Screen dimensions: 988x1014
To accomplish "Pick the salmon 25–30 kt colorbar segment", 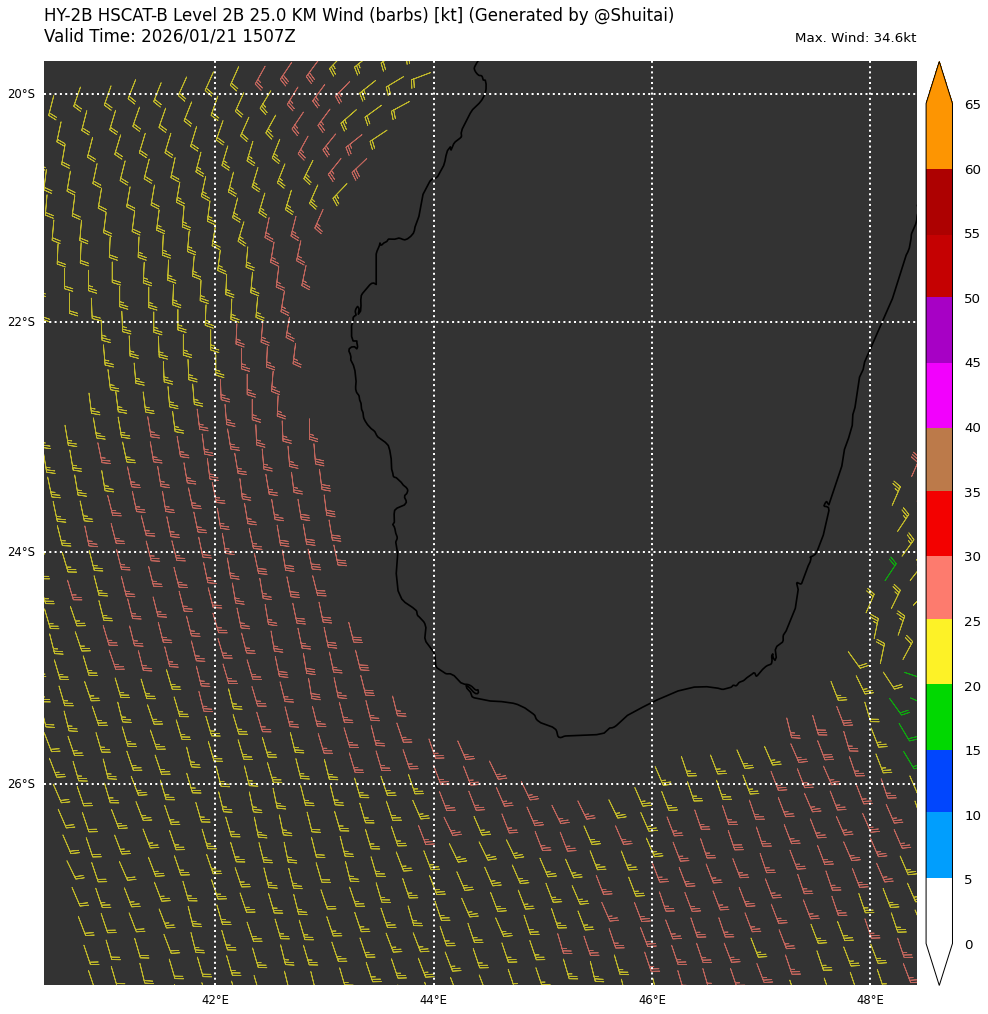I will pyautogui.click(x=938, y=588).
